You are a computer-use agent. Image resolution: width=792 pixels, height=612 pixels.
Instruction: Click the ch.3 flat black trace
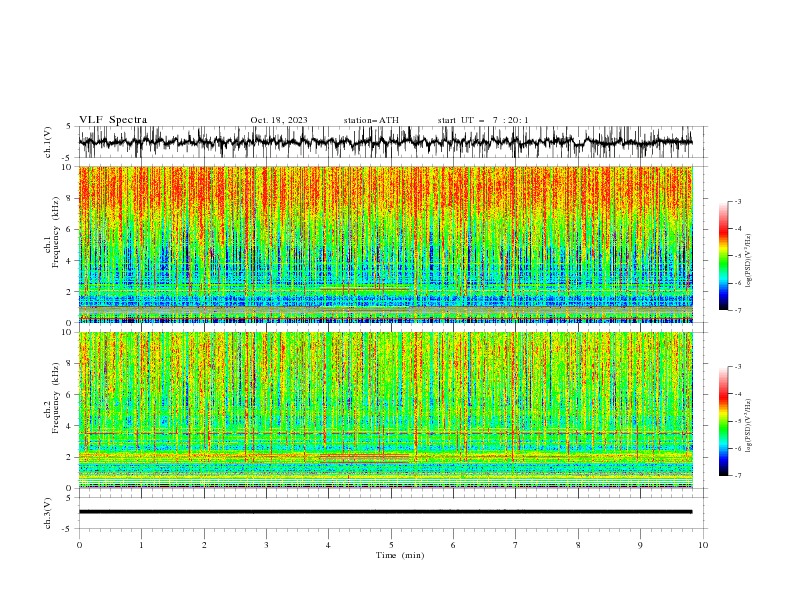385,512
